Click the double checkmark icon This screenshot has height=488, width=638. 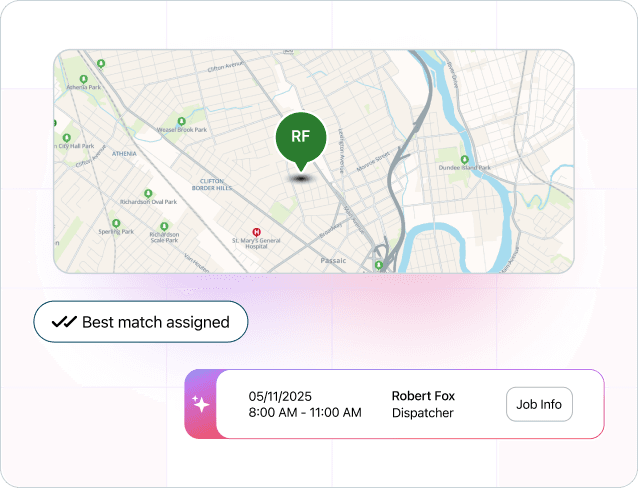65,322
